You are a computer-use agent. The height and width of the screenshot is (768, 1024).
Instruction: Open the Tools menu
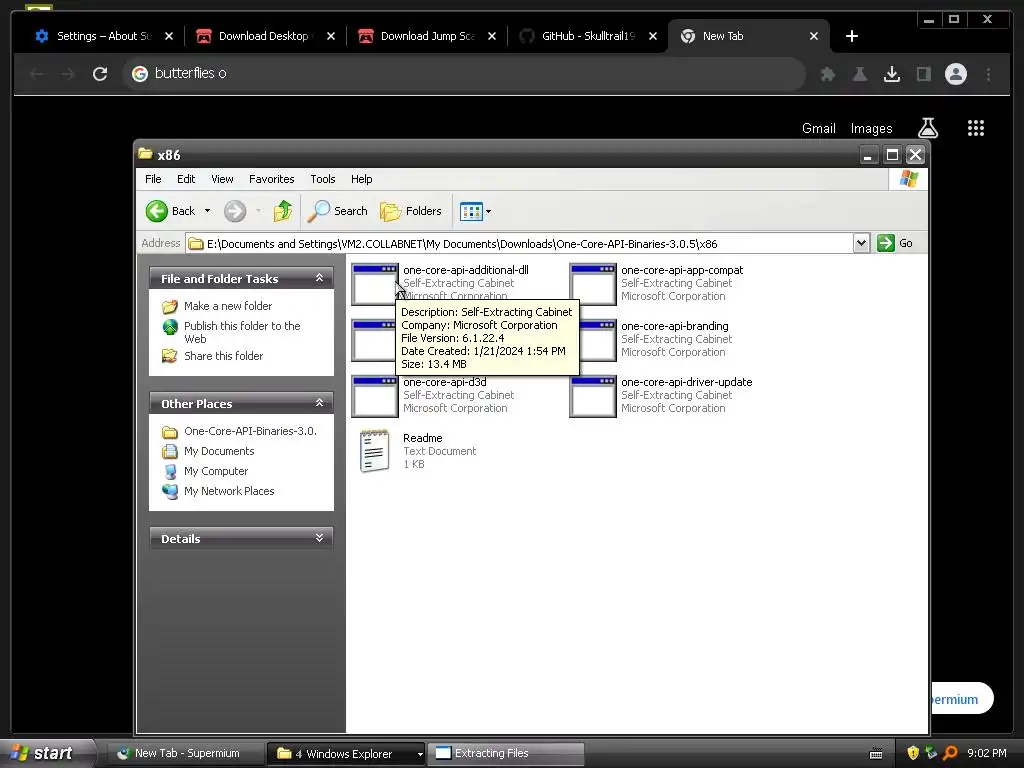pos(323,179)
